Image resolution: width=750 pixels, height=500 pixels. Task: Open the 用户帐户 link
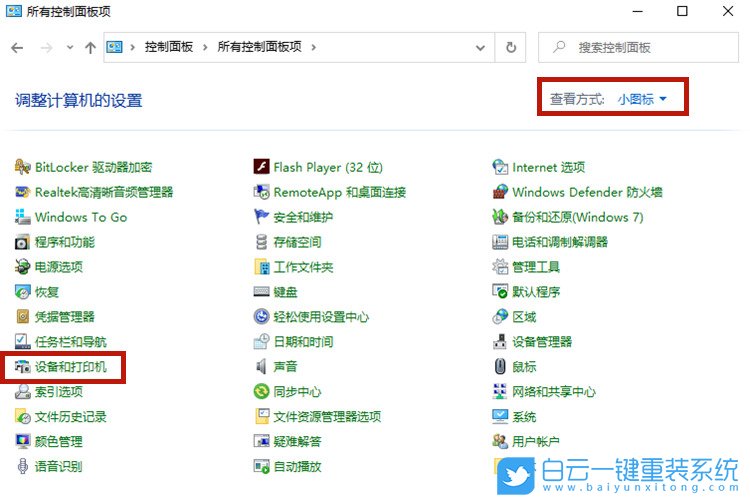[x=536, y=441]
